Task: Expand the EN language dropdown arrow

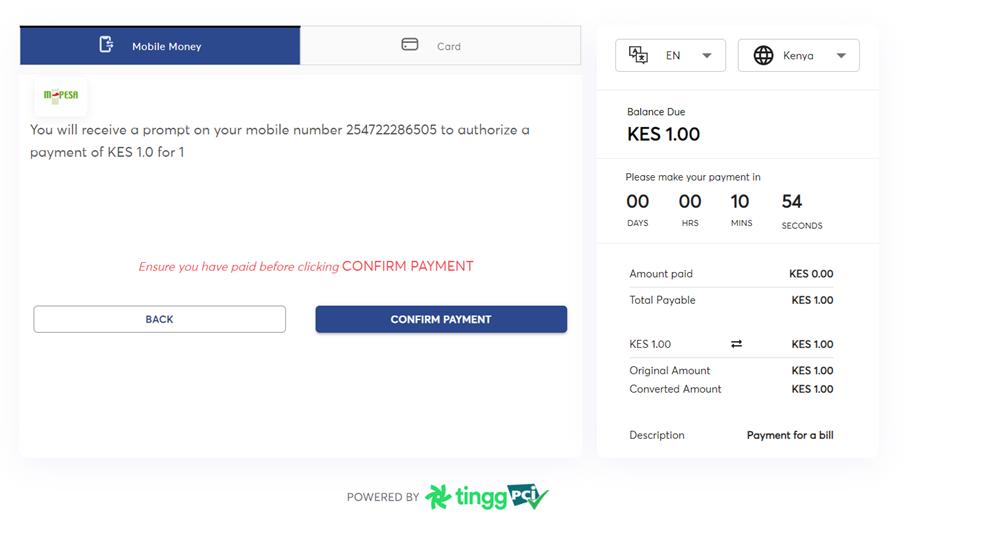Action: click(x=706, y=56)
